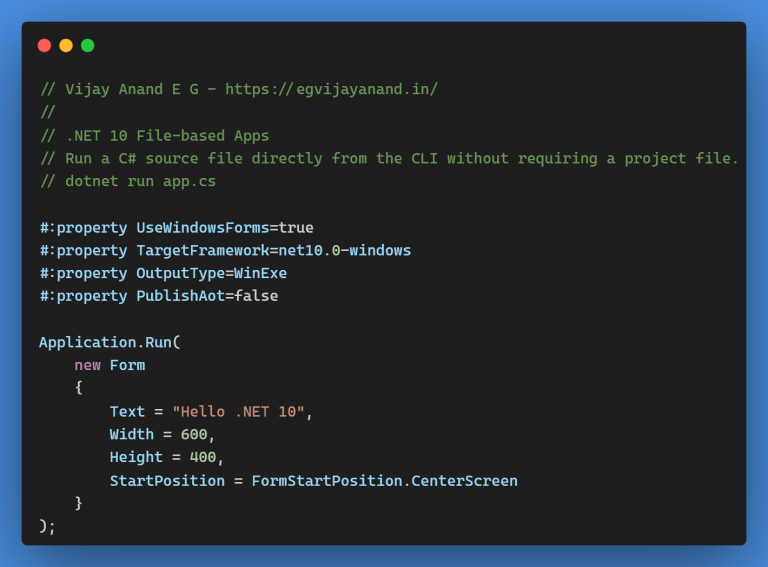The width and height of the screenshot is (768, 567).
Task: Click FormStartPosition.CenterScreen value
Action: 384,480
